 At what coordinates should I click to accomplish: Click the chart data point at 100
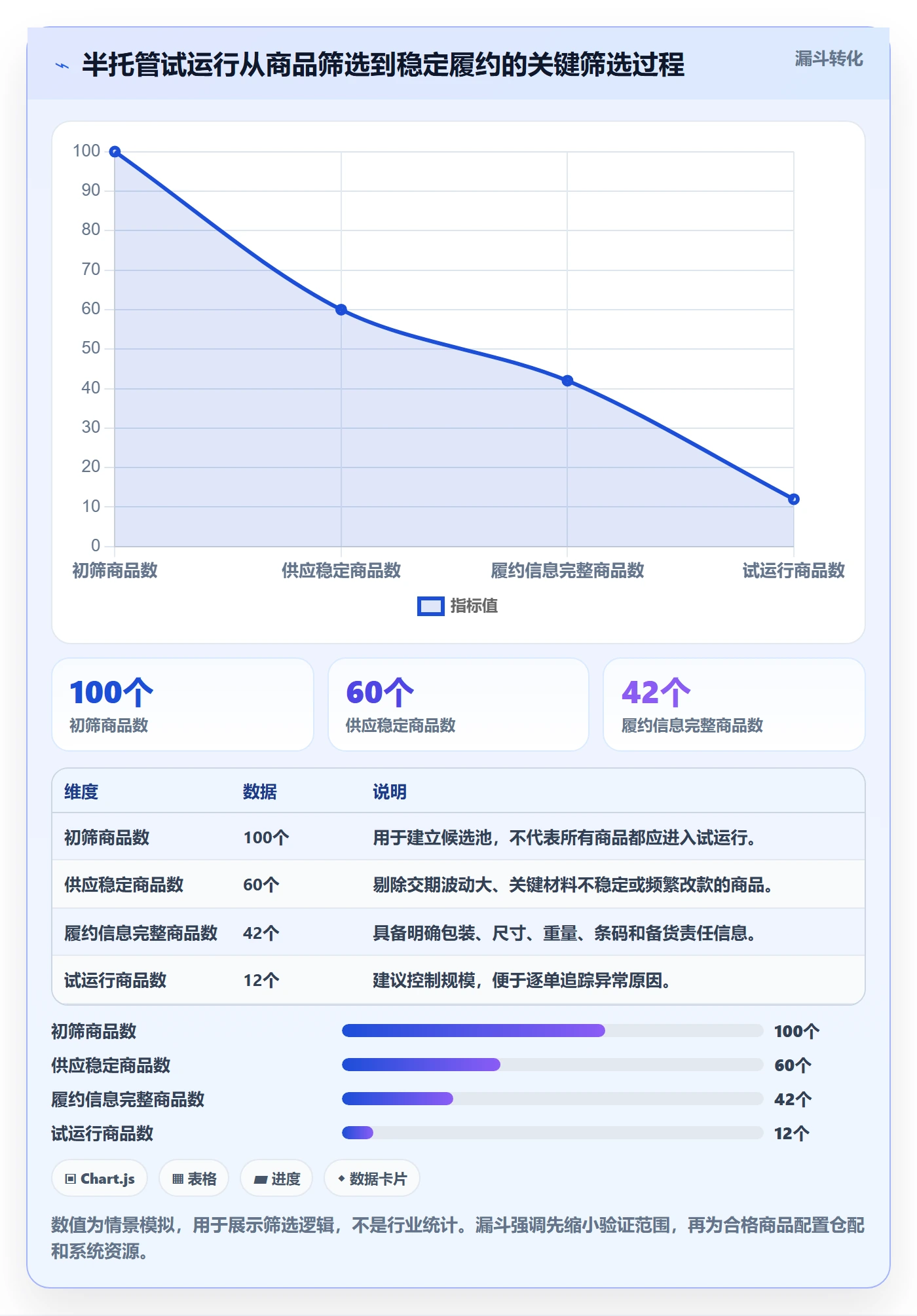[115, 152]
